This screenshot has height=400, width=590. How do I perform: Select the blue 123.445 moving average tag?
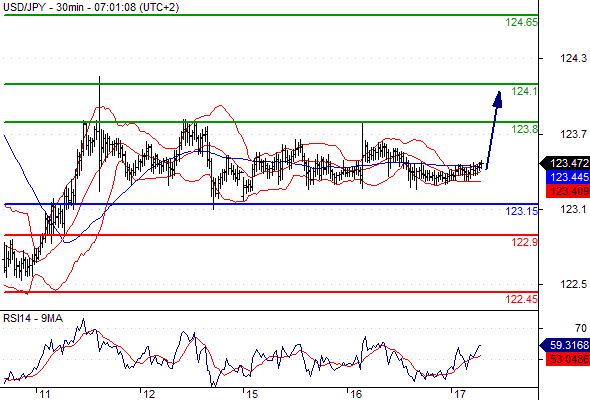coord(568,177)
